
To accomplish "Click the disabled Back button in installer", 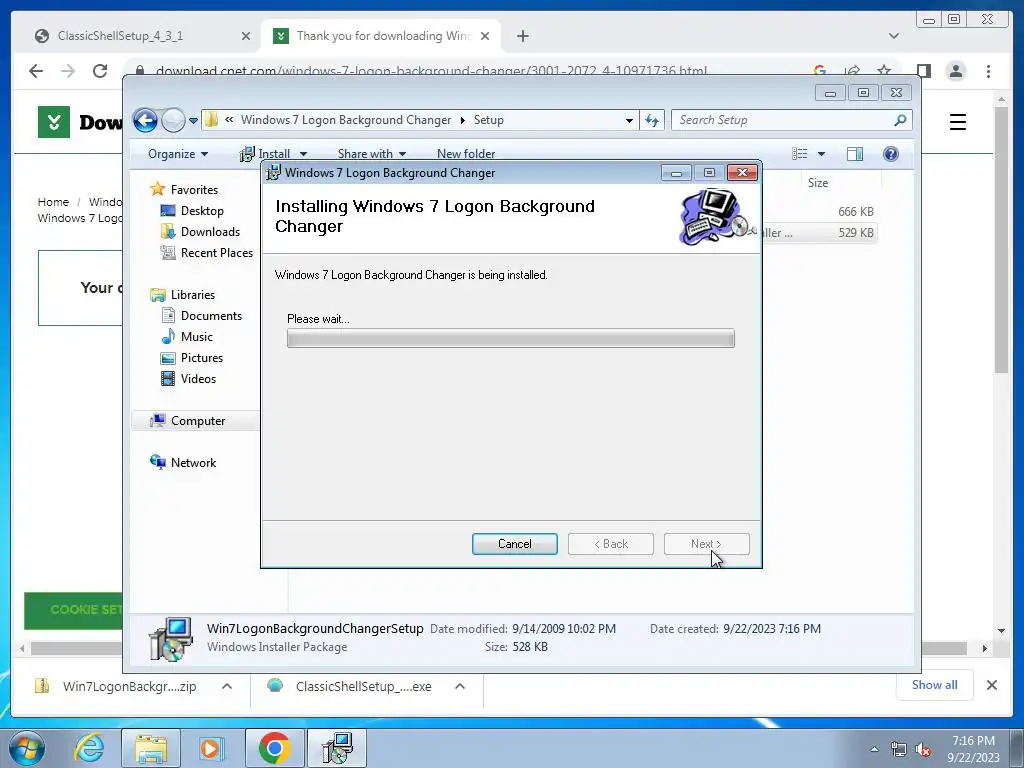I will [x=611, y=544].
